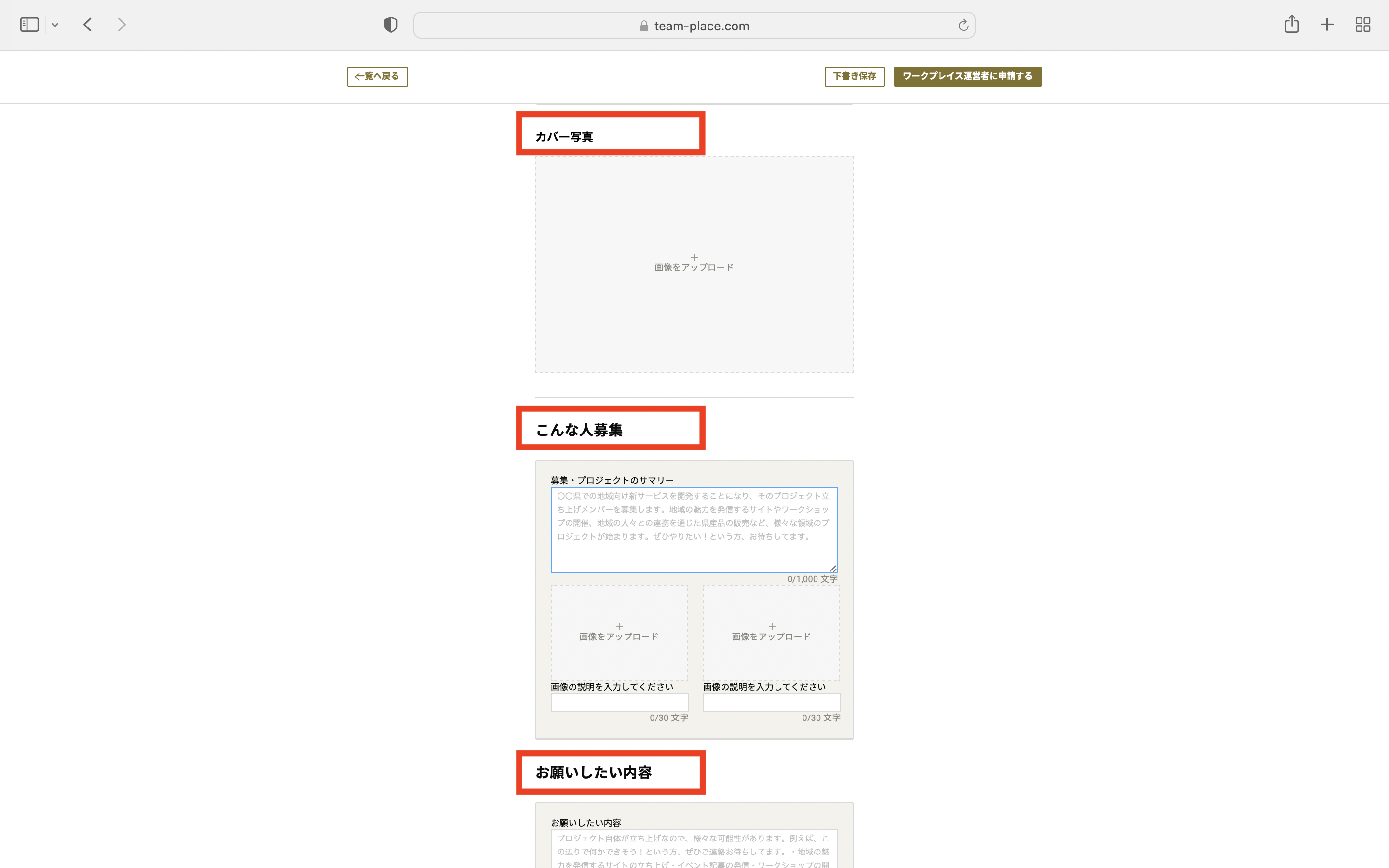This screenshot has height=868, width=1389.
Task: Click the right image description input field
Action: tap(771, 702)
